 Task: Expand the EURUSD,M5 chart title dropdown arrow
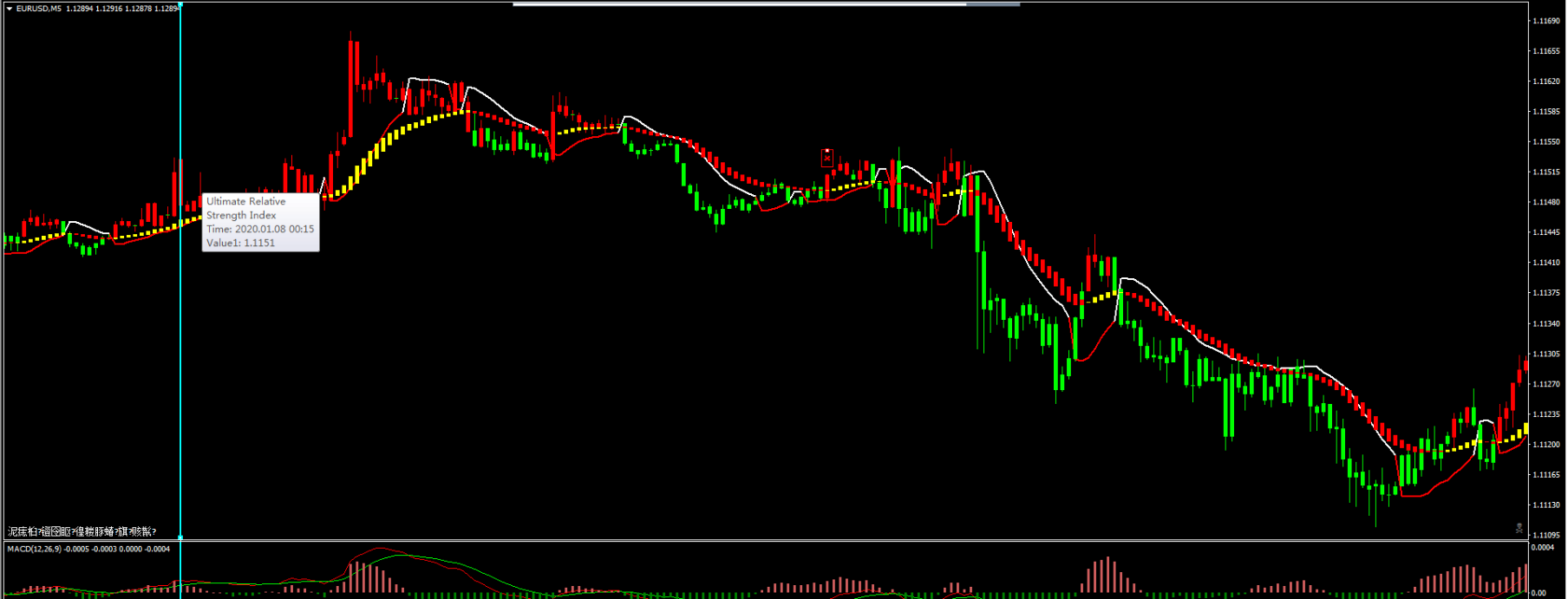10,9
